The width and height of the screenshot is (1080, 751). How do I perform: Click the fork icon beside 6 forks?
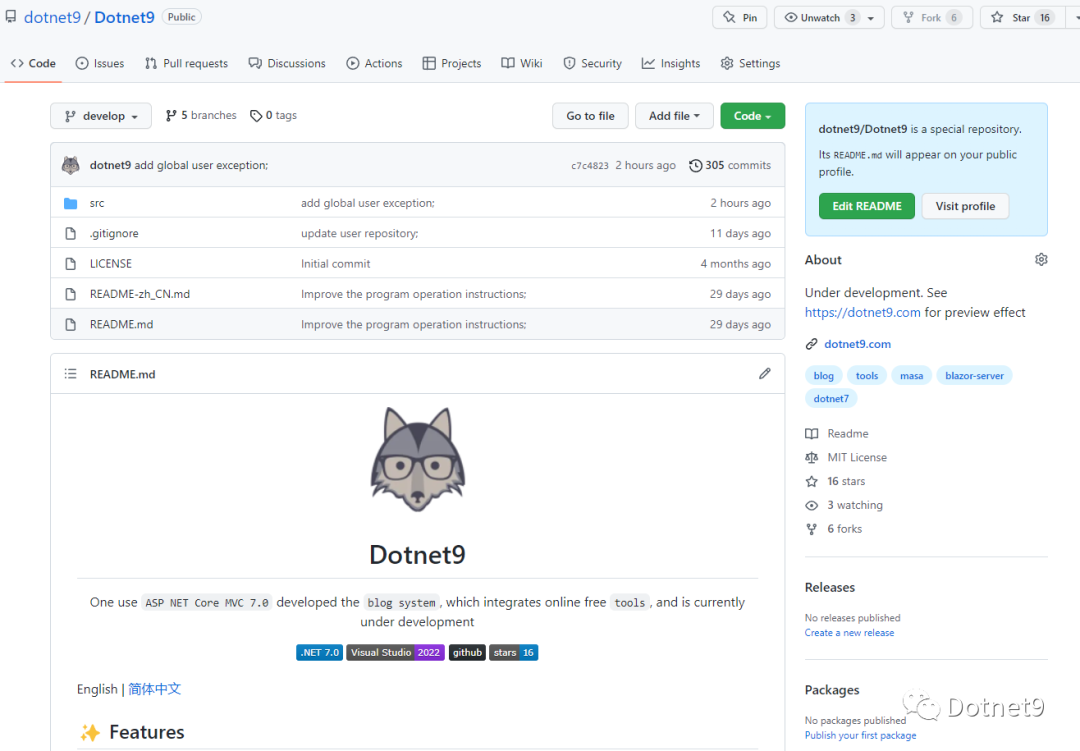pyautogui.click(x=811, y=529)
